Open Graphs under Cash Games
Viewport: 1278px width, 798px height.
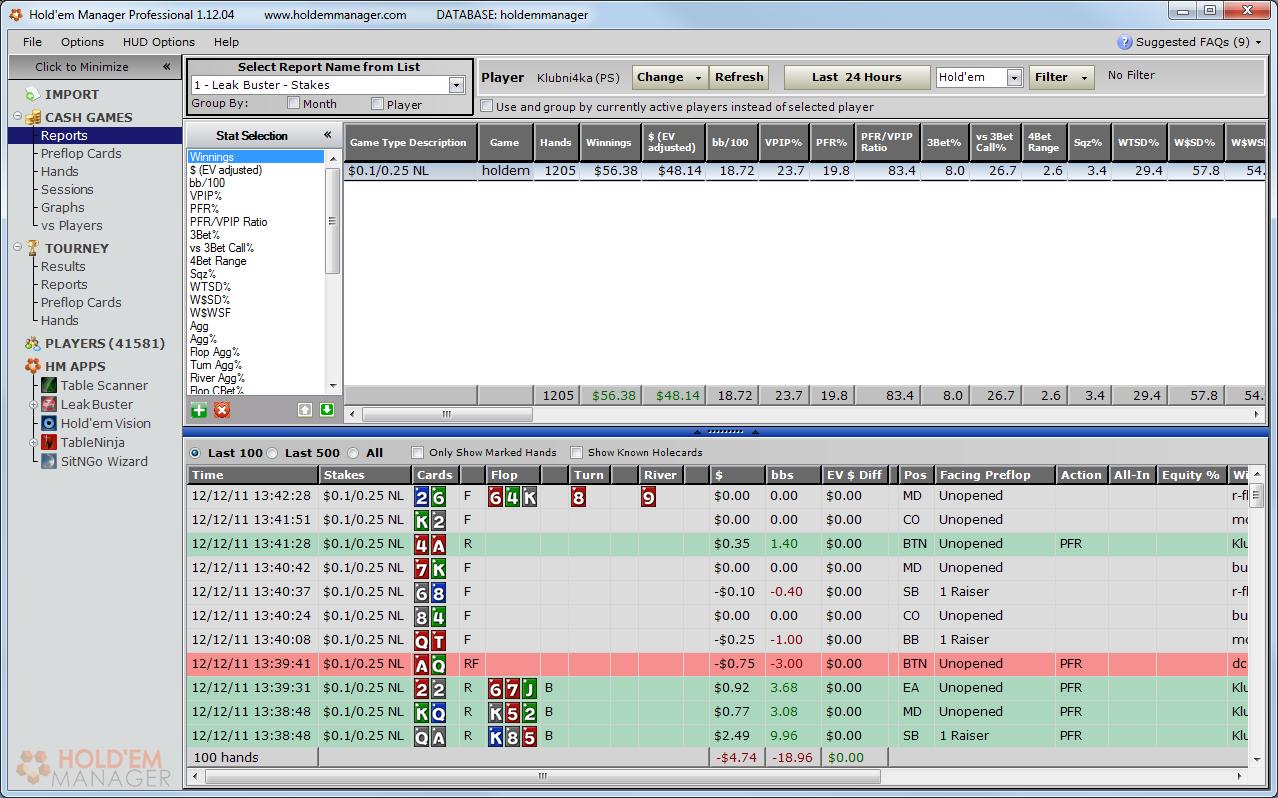point(62,207)
